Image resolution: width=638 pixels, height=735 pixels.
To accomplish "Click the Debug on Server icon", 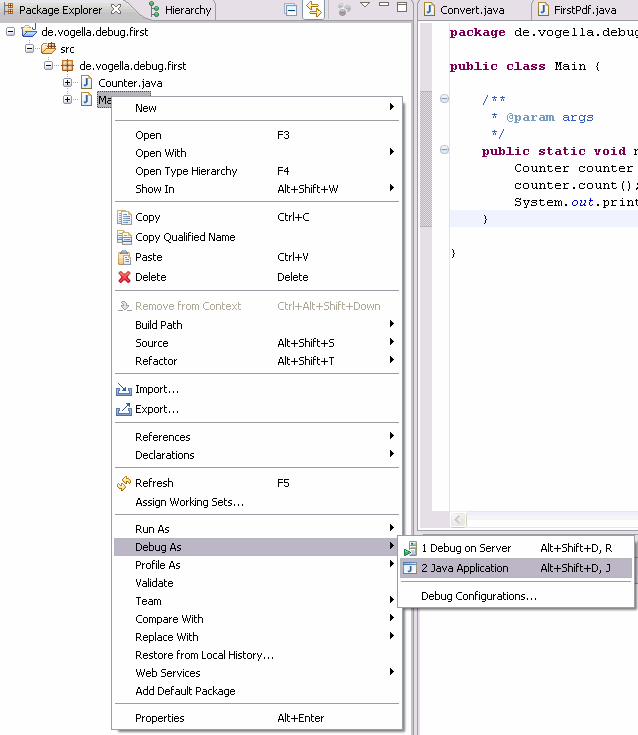I will click(x=410, y=548).
